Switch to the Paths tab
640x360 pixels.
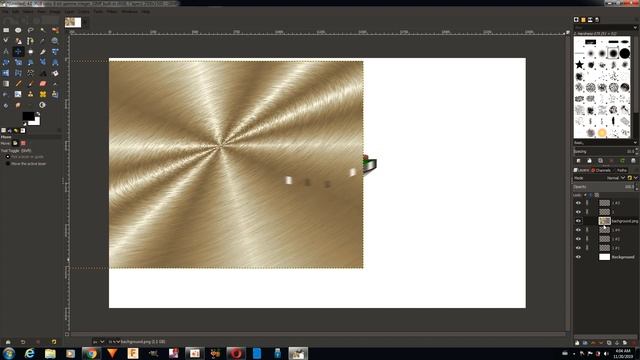620,170
